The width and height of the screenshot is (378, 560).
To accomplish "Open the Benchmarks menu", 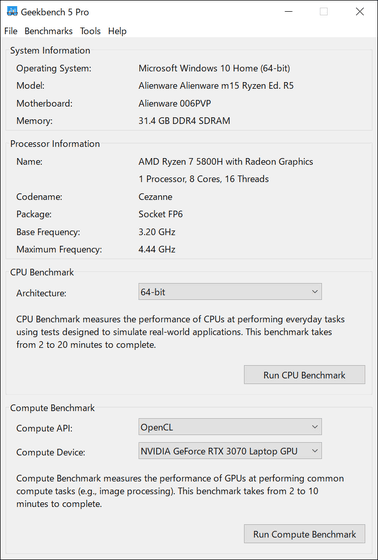I will (x=48, y=31).
